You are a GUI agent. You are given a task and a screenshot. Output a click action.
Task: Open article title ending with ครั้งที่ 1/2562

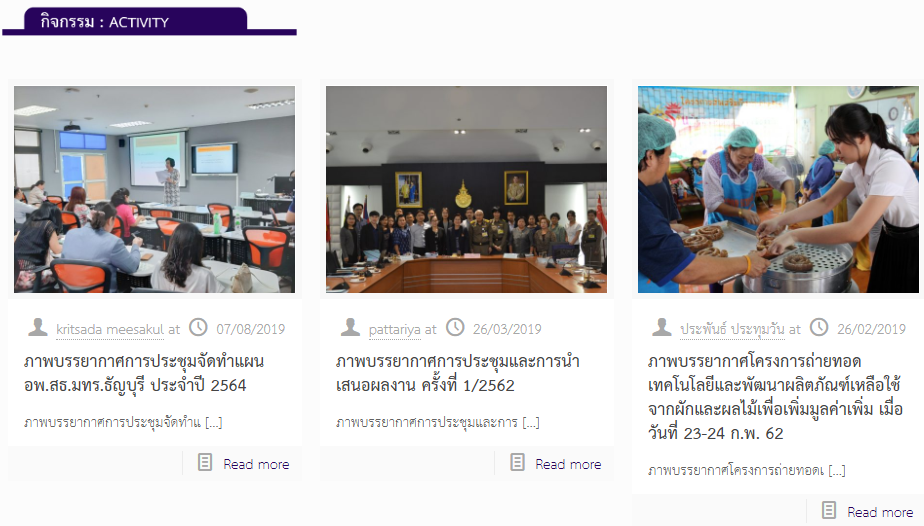coord(458,373)
